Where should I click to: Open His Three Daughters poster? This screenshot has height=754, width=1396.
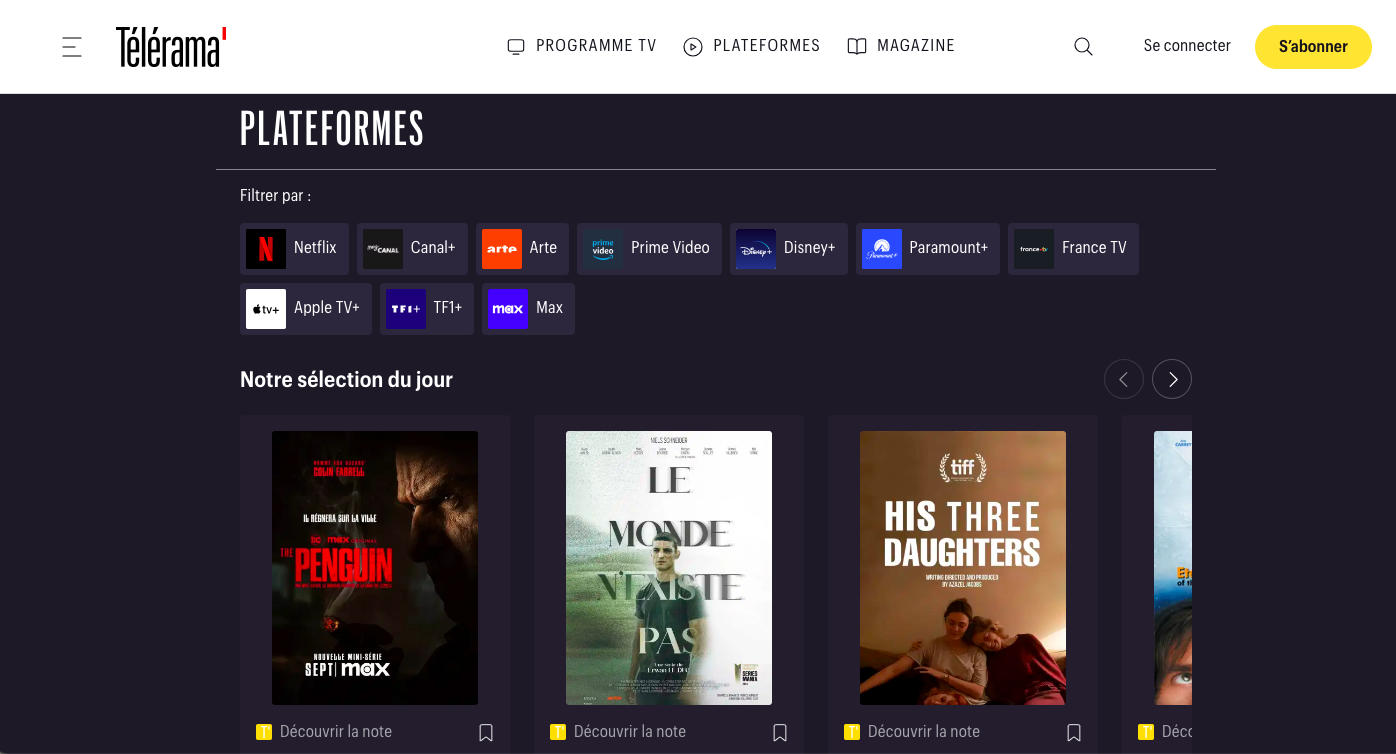coord(963,568)
